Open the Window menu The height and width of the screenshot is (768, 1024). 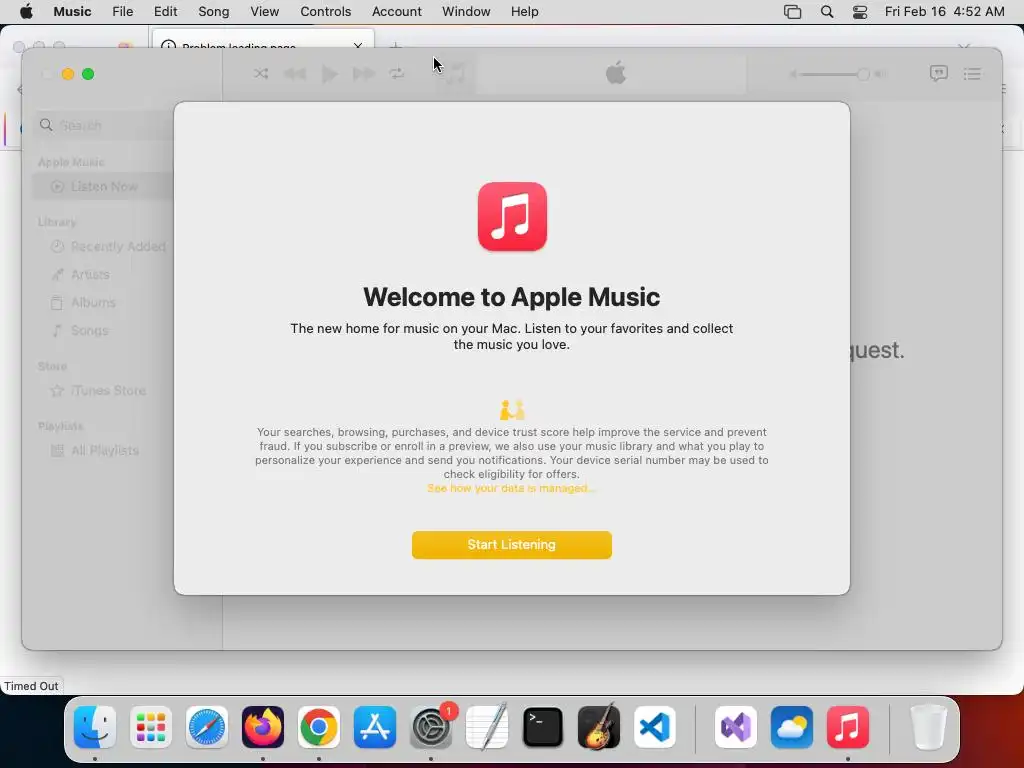click(466, 12)
